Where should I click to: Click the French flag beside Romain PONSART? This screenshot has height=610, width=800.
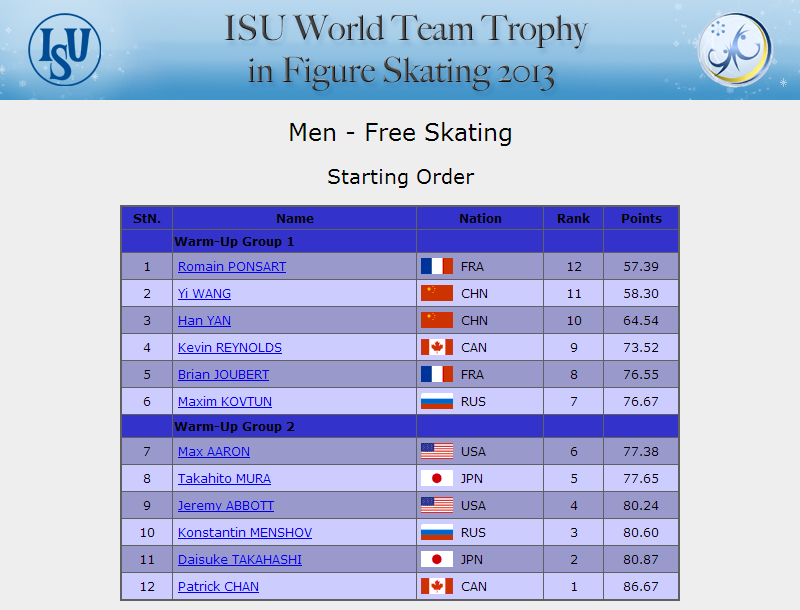point(437,266)
